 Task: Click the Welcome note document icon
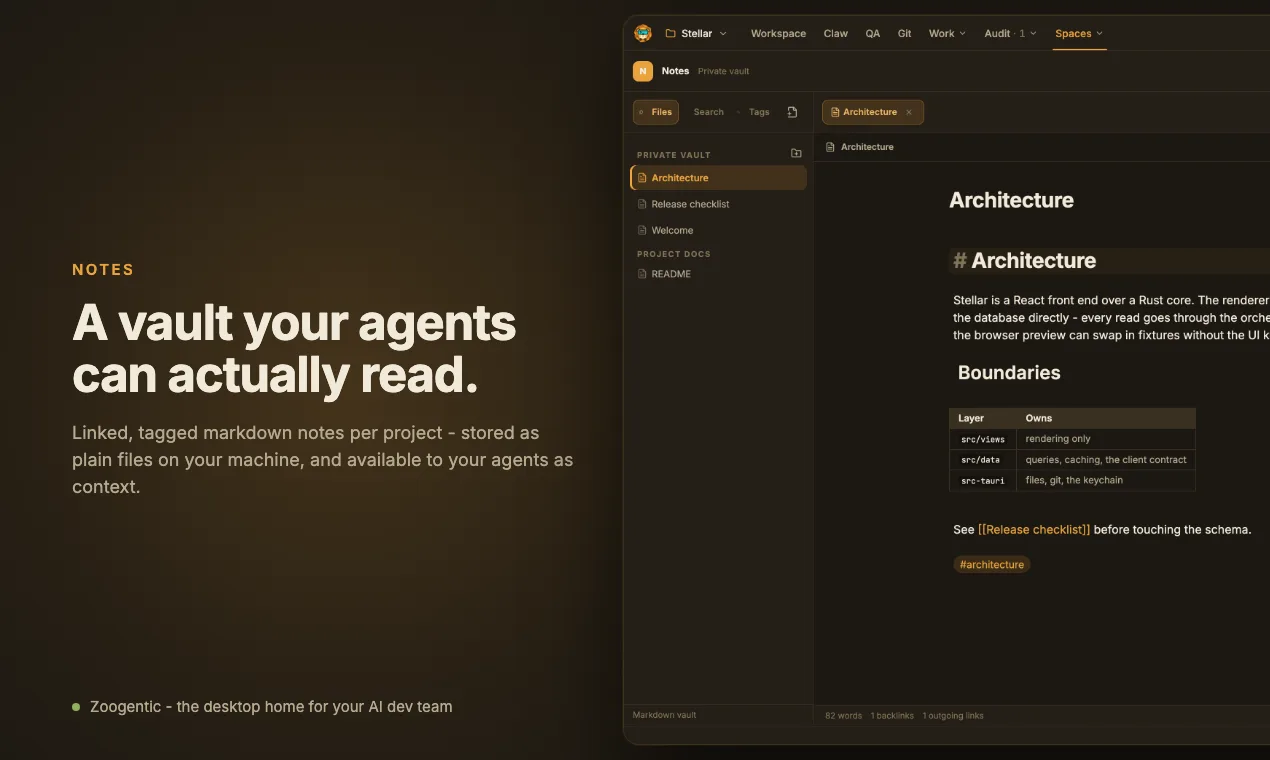pos(642,230)
